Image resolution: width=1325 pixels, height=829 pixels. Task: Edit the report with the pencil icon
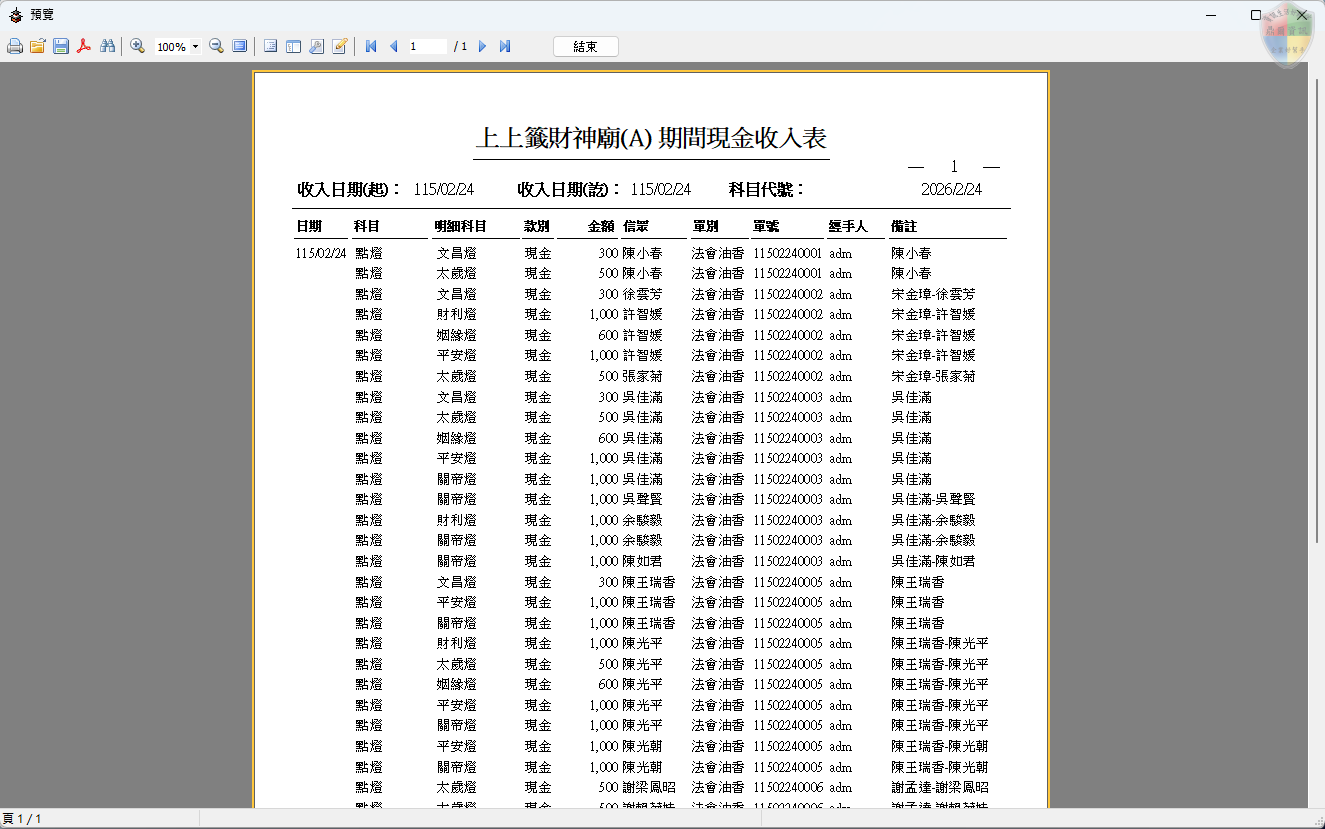click(341, 46)
